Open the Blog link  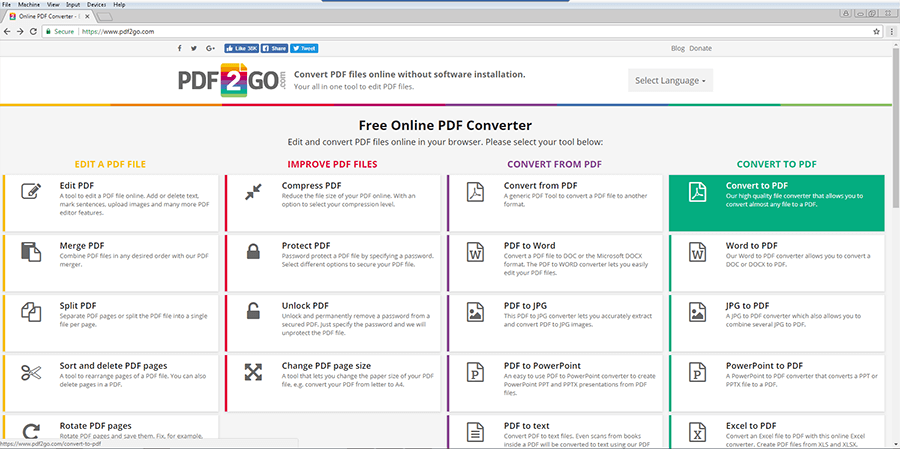(x=677, y=48)
